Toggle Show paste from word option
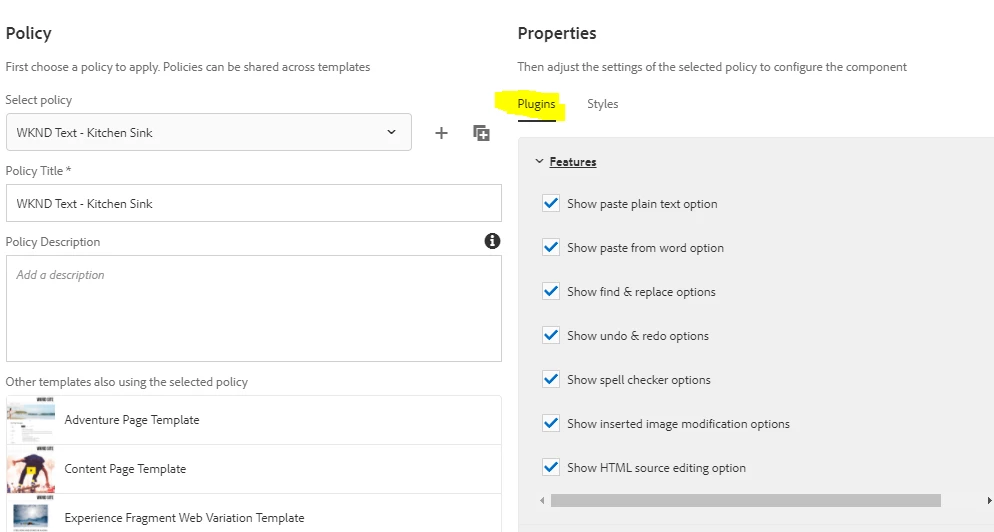 (x=551, y=248)
